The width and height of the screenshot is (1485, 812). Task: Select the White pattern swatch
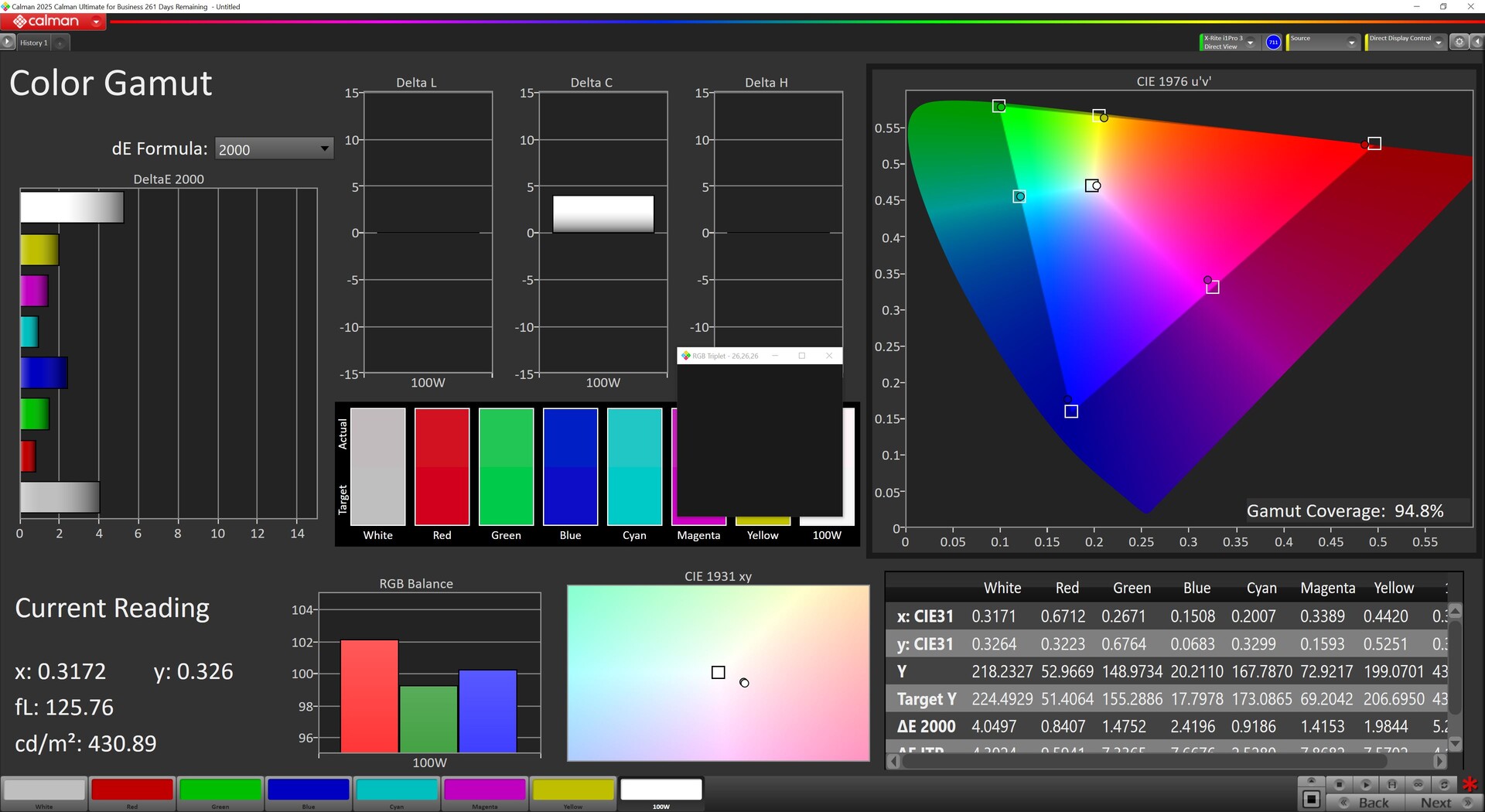(x=44, y=790)
